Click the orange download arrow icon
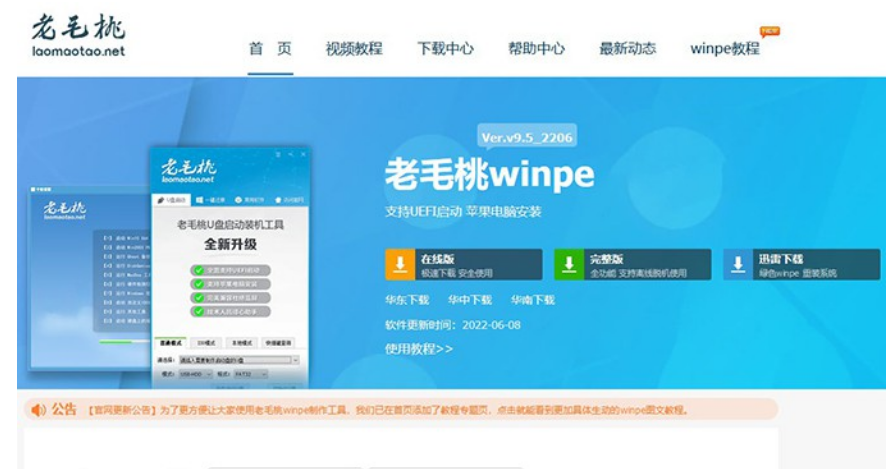 click(x=400, y=265)
